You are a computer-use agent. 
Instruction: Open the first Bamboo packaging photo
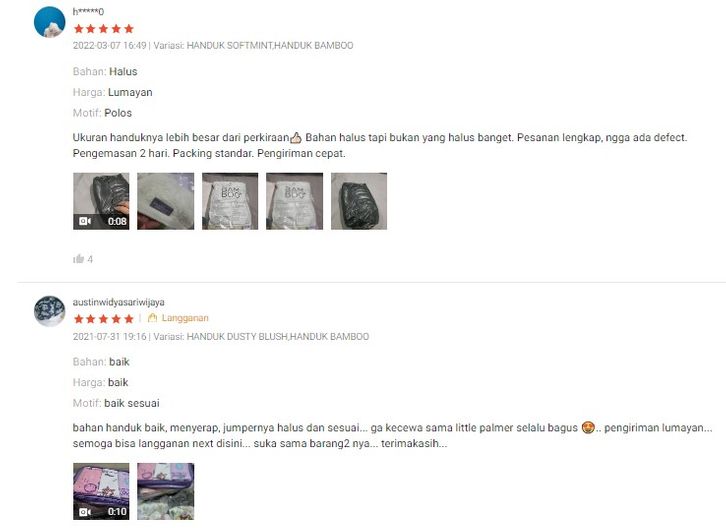[230, 201]
